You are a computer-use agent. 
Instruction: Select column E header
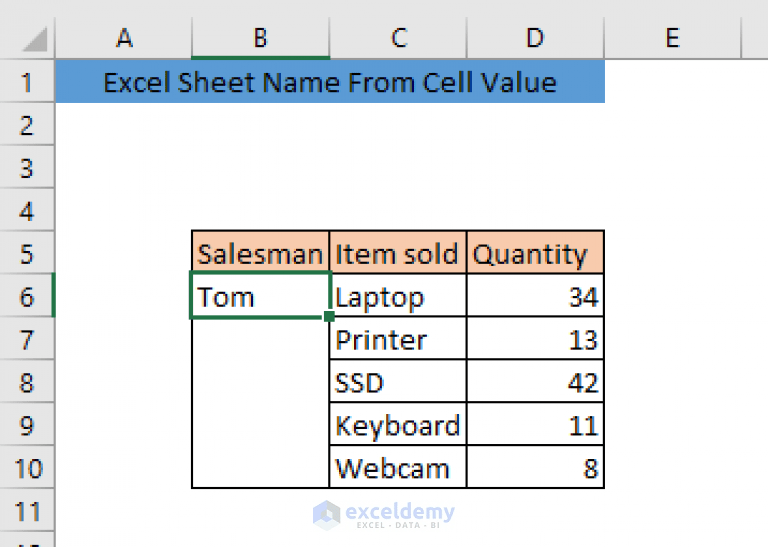click(673, 38)
